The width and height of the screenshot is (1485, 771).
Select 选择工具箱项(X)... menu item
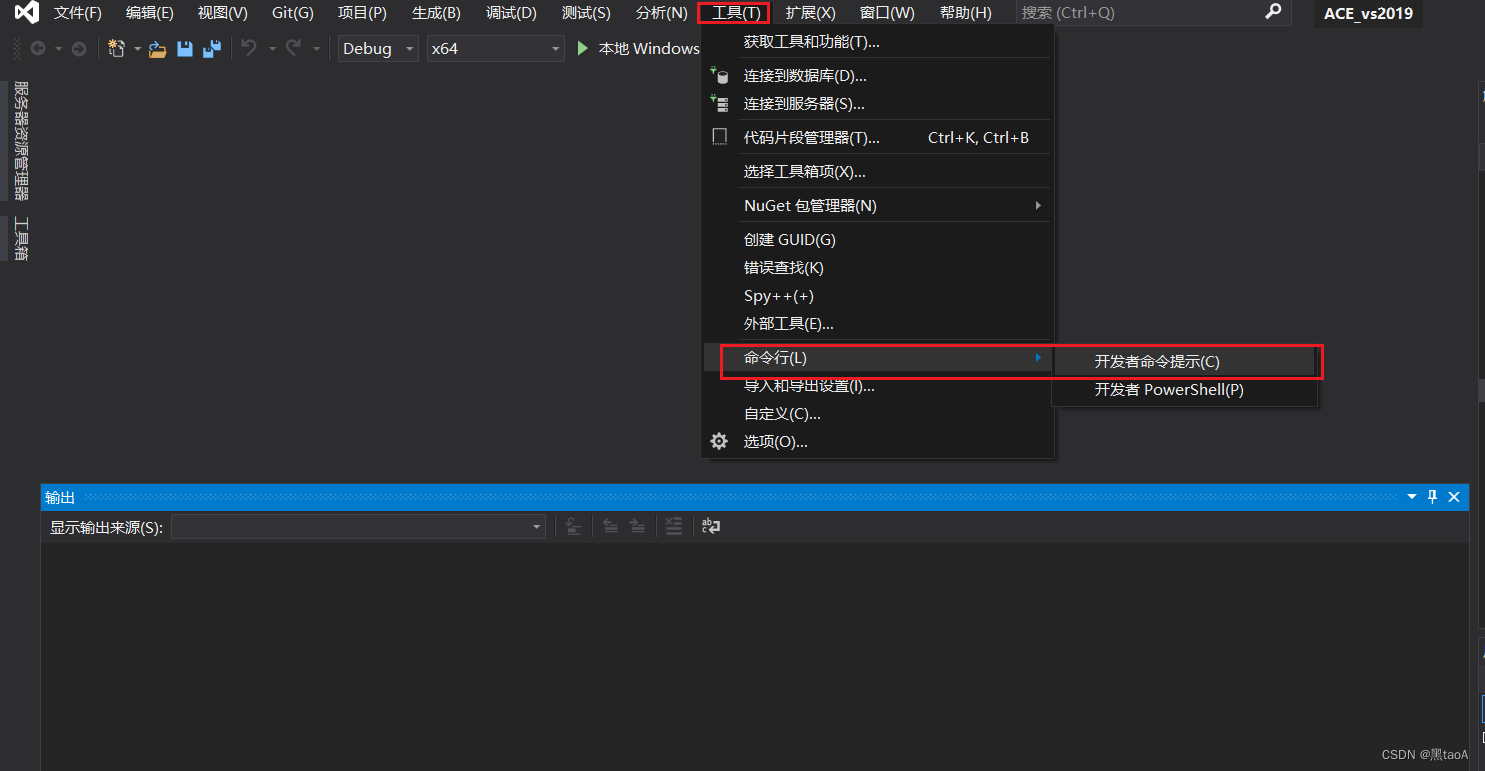(878, 172)
